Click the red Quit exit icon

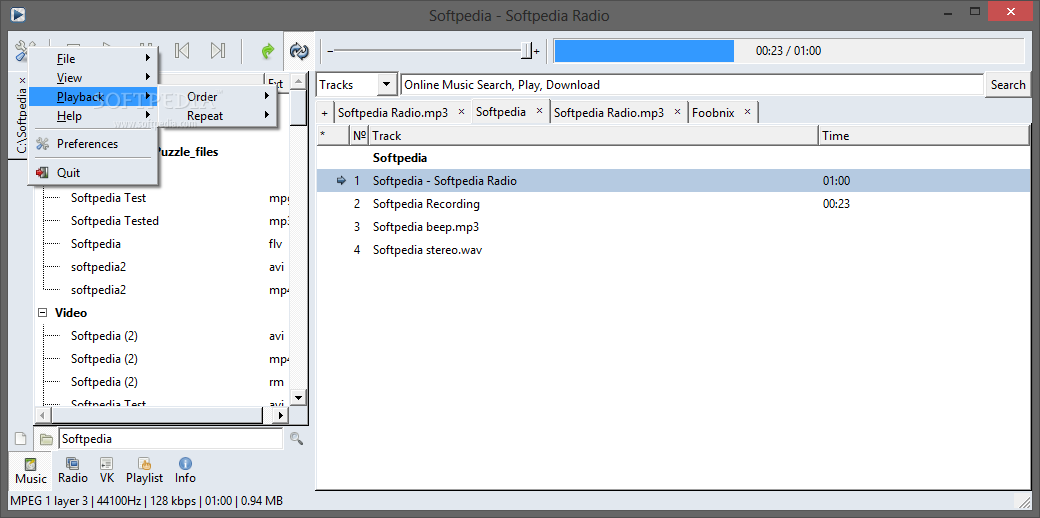[43, 172]
